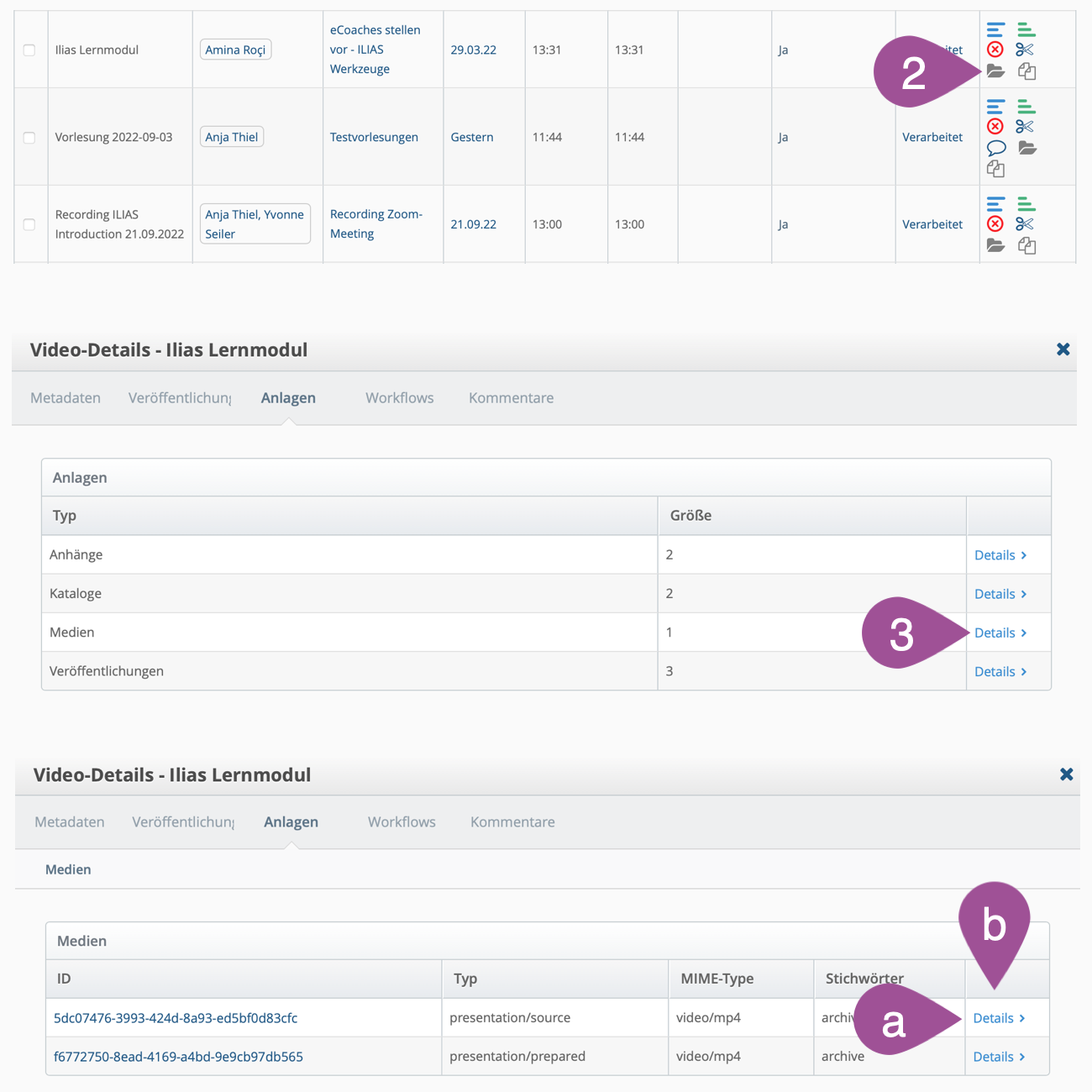This screenshot has height=1092, width=1092.
Task: Click the Amina Roçi presenter tag
Action: pos(235,50)
